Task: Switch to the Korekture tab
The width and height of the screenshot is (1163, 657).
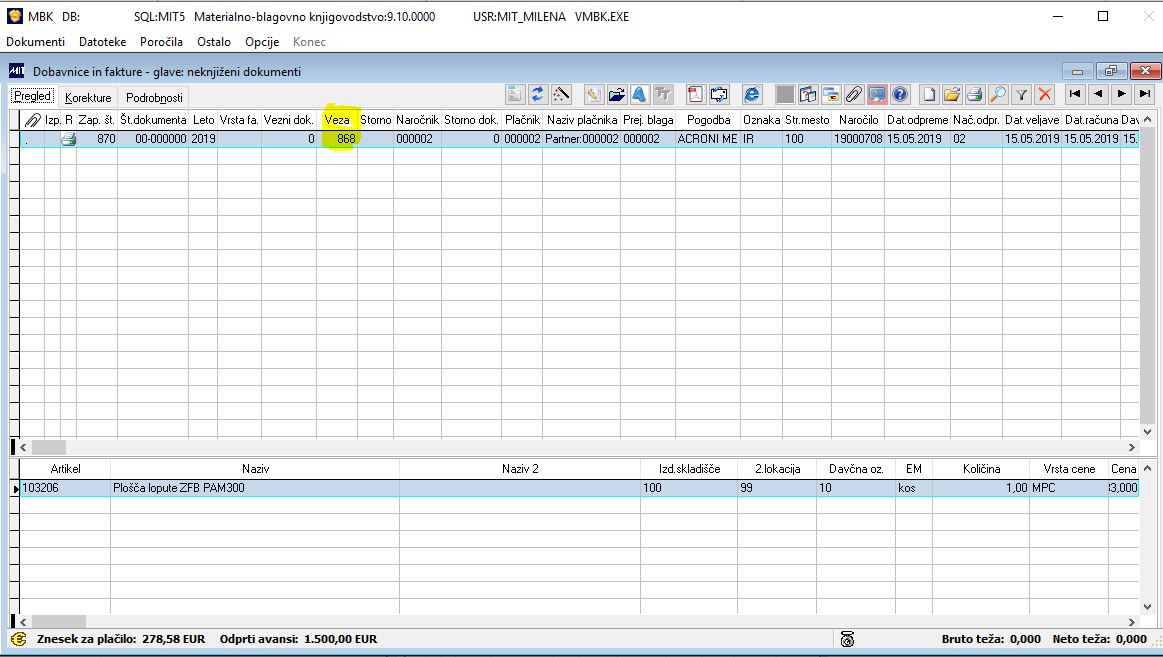Action: [88, 97]
